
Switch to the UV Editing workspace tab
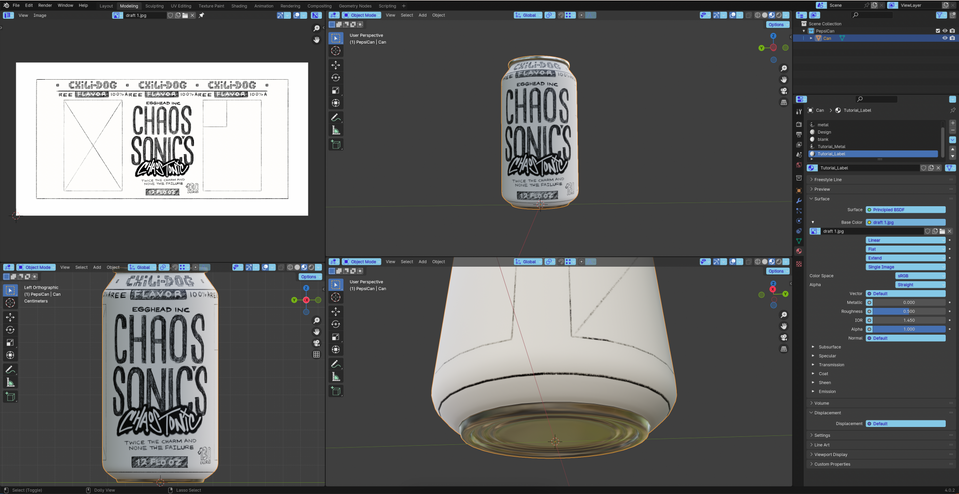180,6
